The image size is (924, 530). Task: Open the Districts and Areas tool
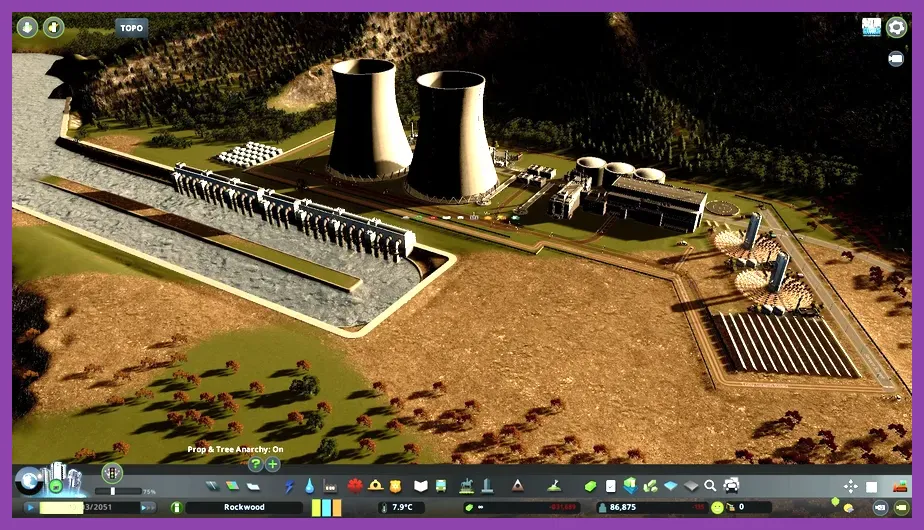tap(253, 486)
